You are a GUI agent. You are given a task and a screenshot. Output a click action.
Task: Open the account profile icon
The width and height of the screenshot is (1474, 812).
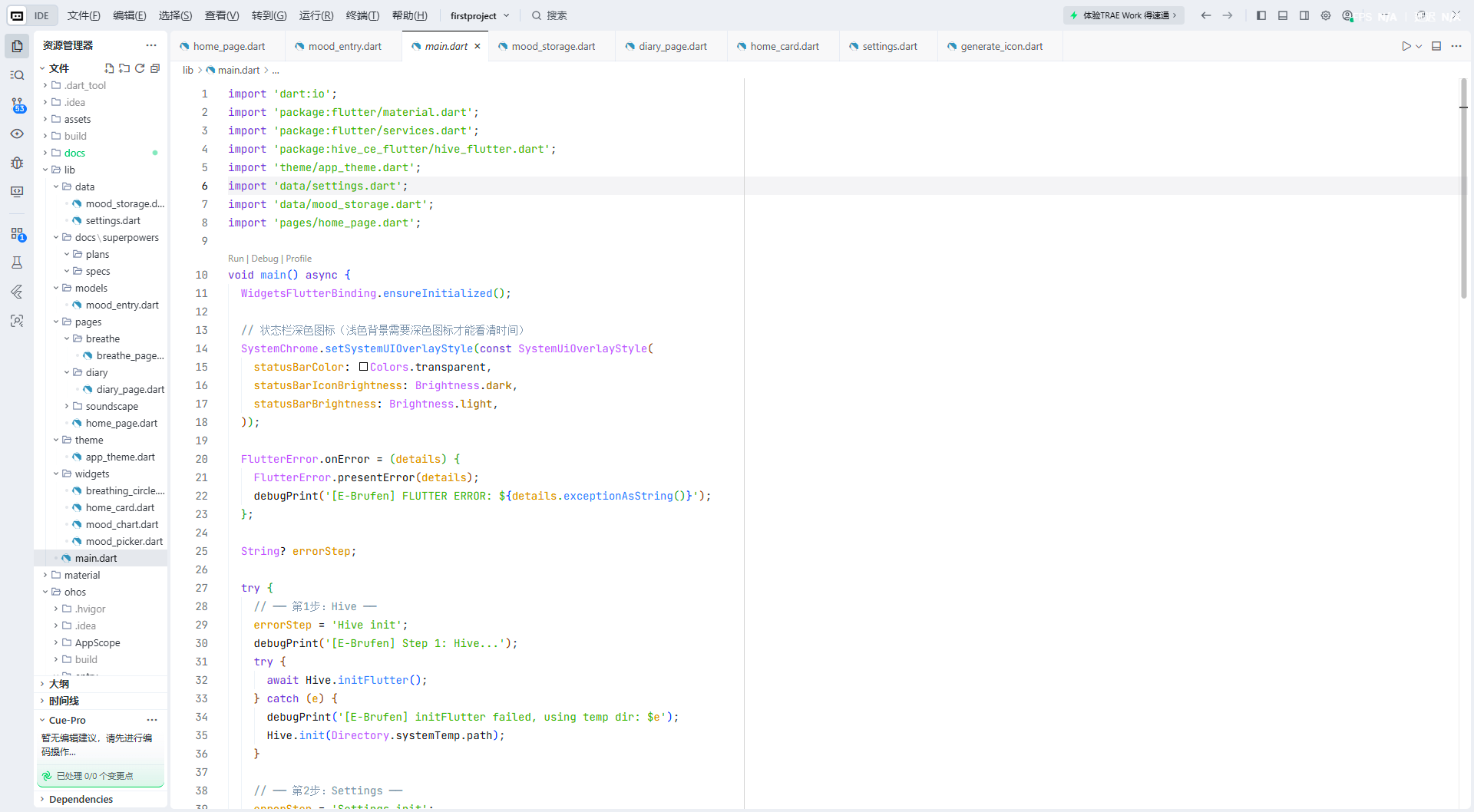(x=1347, y=15)
